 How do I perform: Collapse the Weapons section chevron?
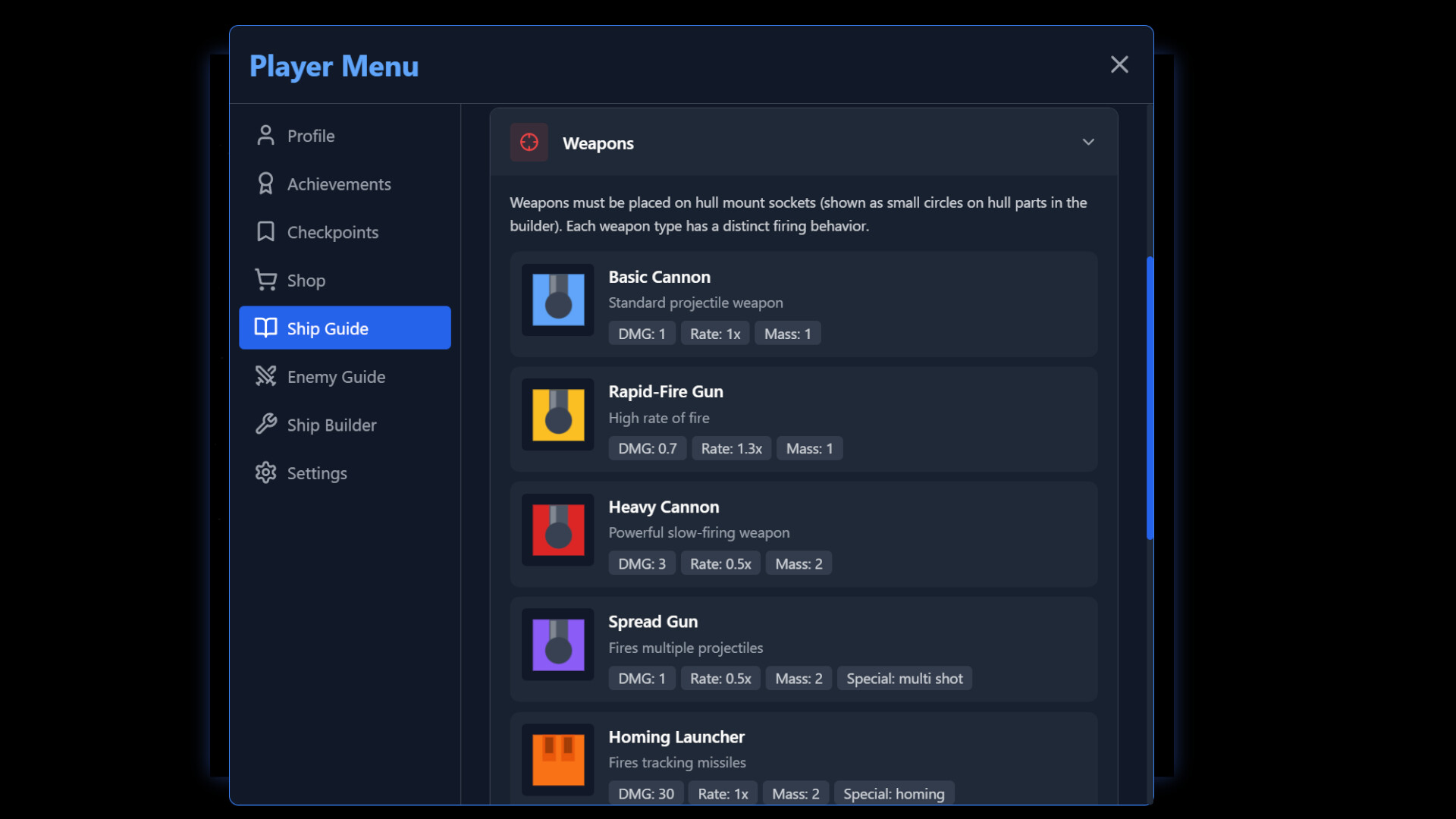[1088, 143]
